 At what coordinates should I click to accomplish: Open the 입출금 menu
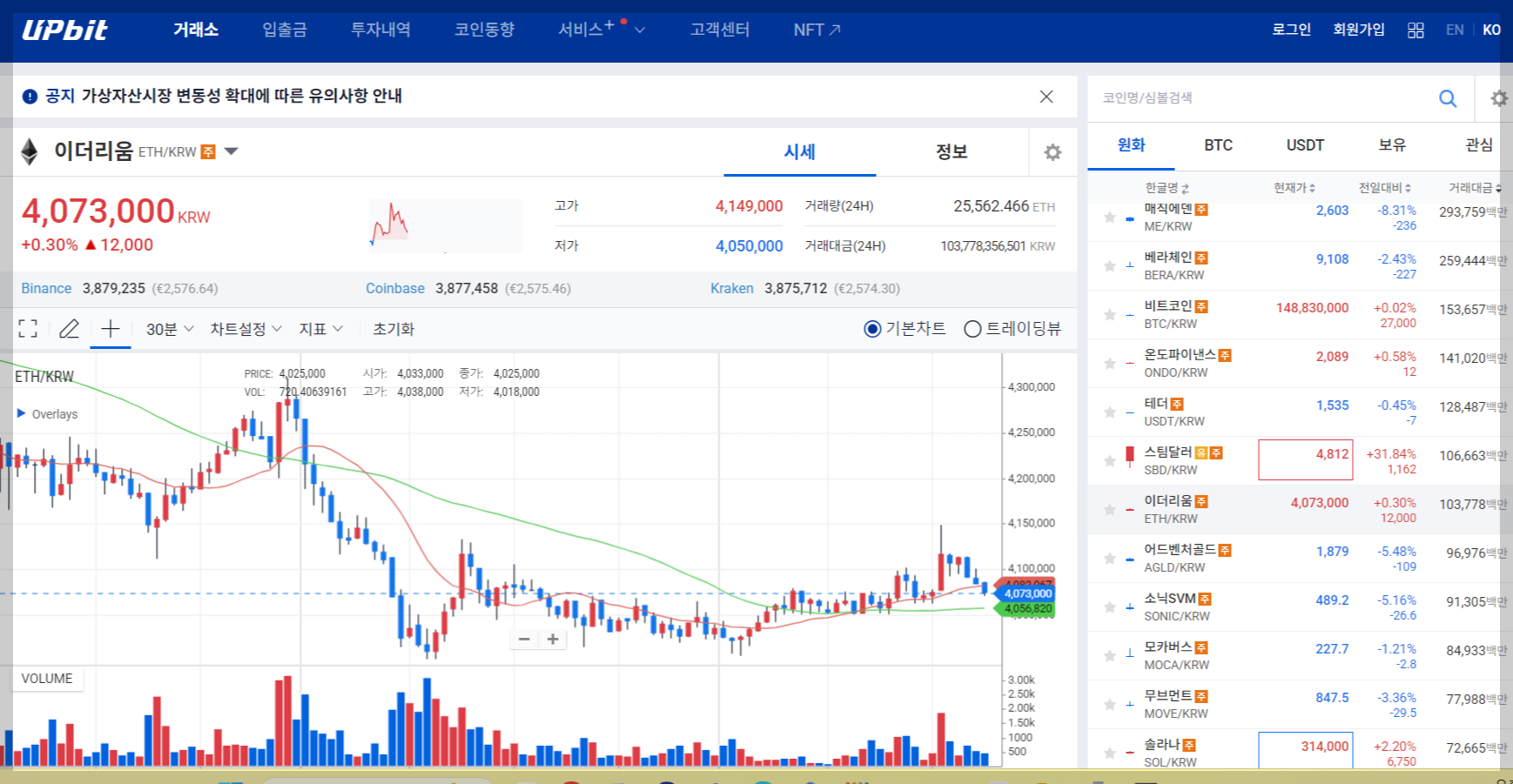point(285,30)
